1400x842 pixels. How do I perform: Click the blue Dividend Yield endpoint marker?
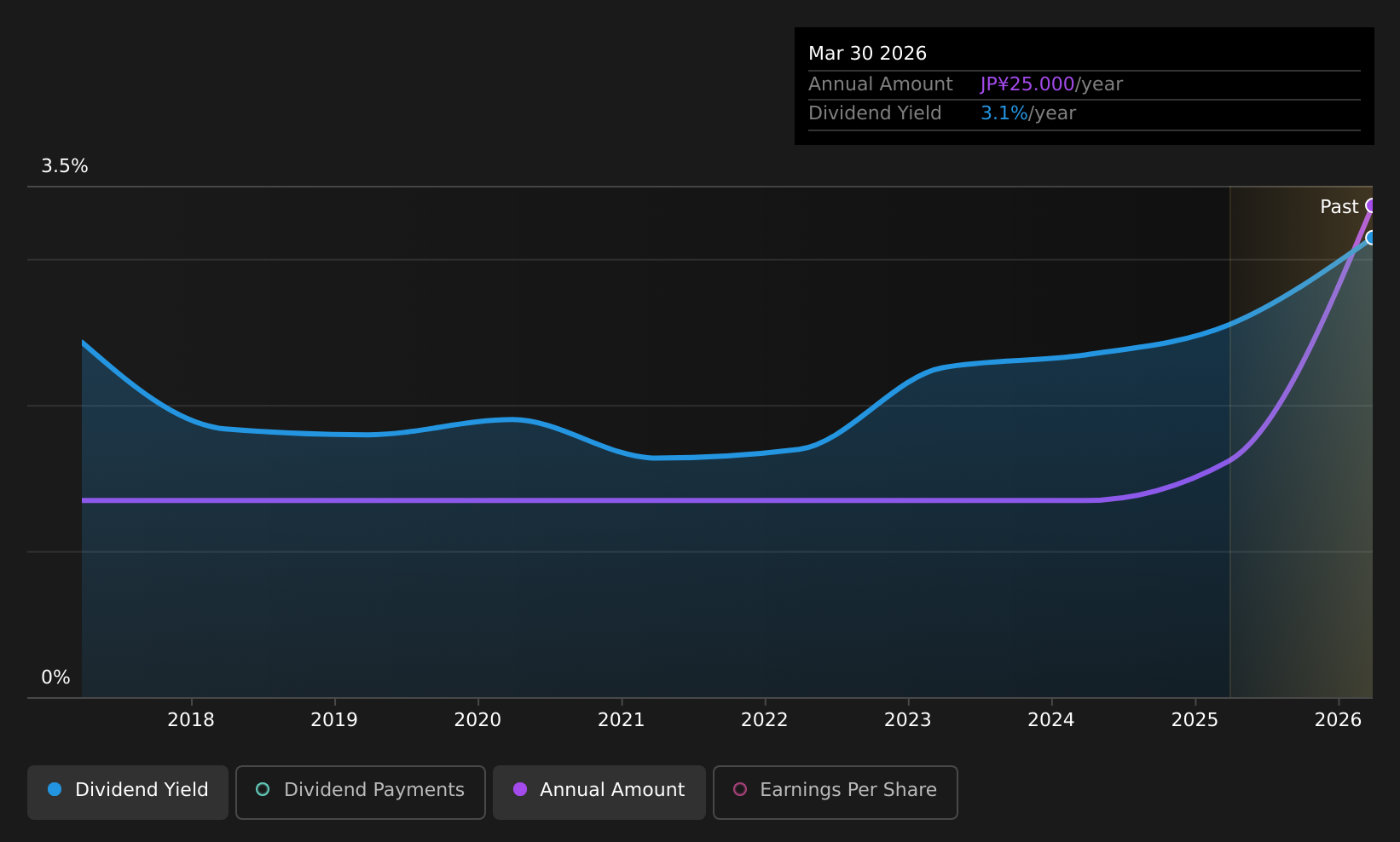(x=1371, y=238)
